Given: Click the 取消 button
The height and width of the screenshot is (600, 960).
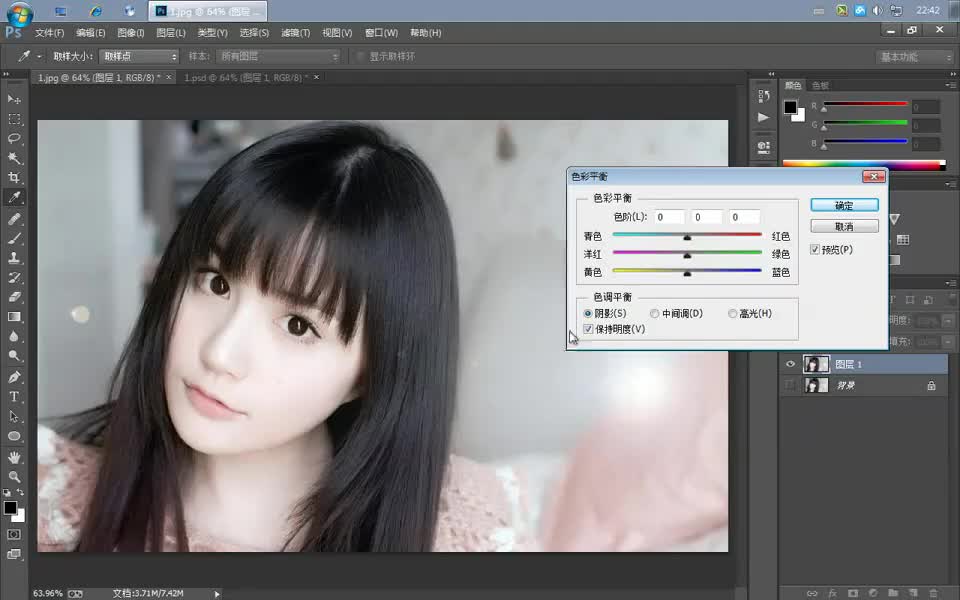Looking at the screenshot, I should click(x=843, y=225).
